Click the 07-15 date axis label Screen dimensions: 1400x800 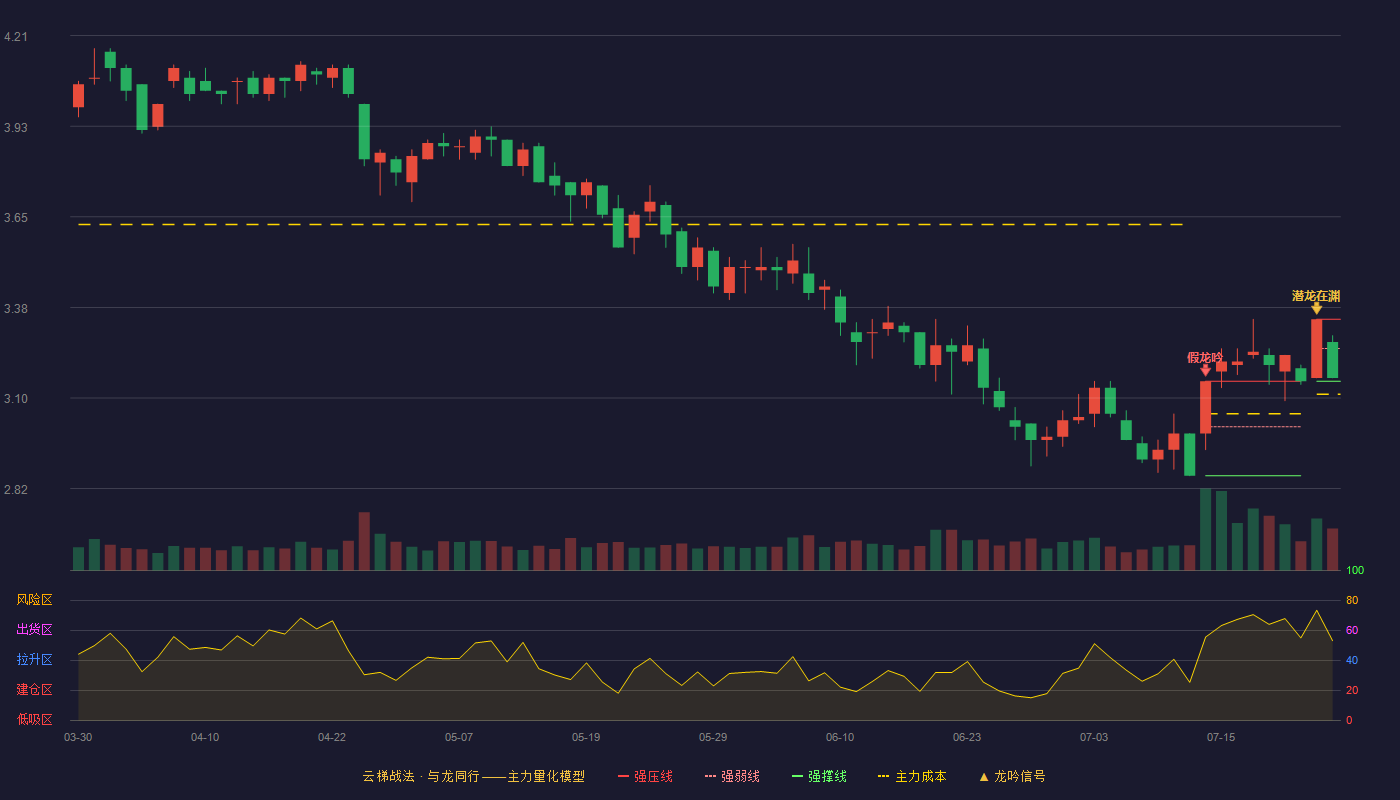pyautogui.click(x=1221, y=737)
